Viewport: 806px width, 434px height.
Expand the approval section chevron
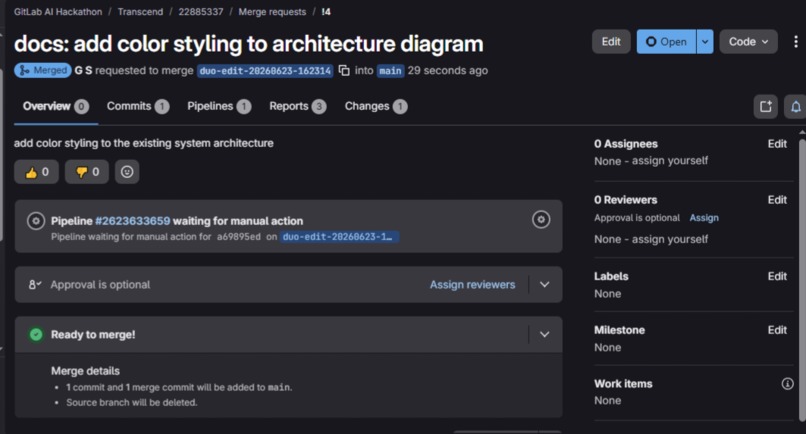544,284
